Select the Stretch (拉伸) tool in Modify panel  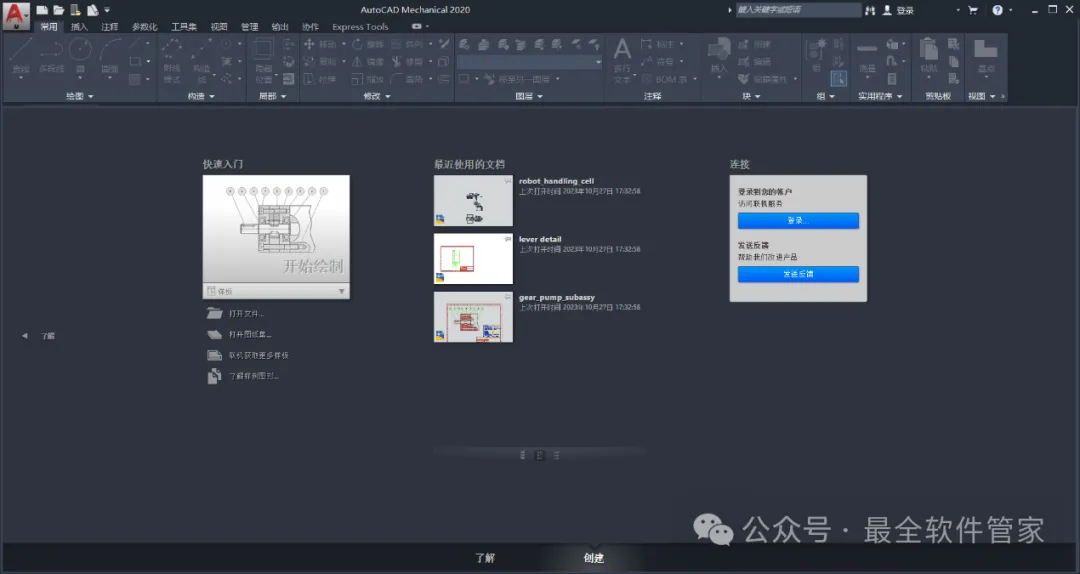pos(320,79)
